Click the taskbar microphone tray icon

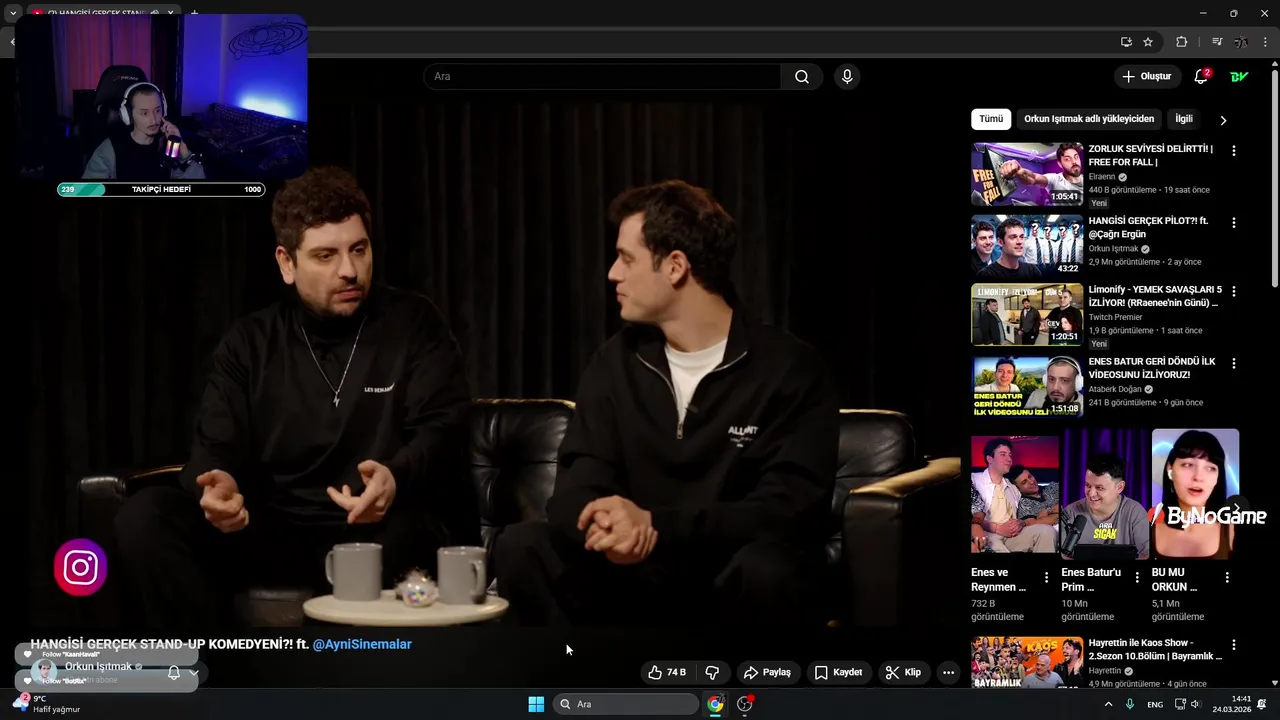pyautogui.click(x=1130, y=704)
